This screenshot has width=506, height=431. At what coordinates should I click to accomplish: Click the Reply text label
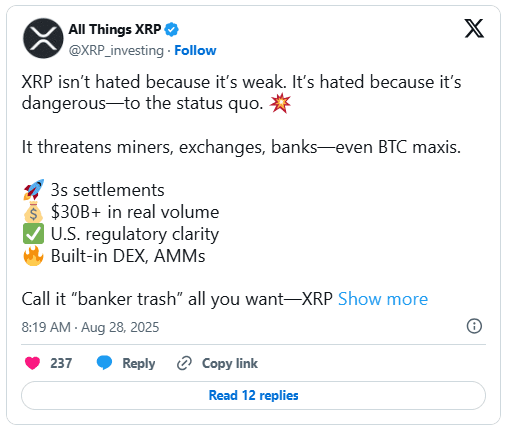(139, 363)
